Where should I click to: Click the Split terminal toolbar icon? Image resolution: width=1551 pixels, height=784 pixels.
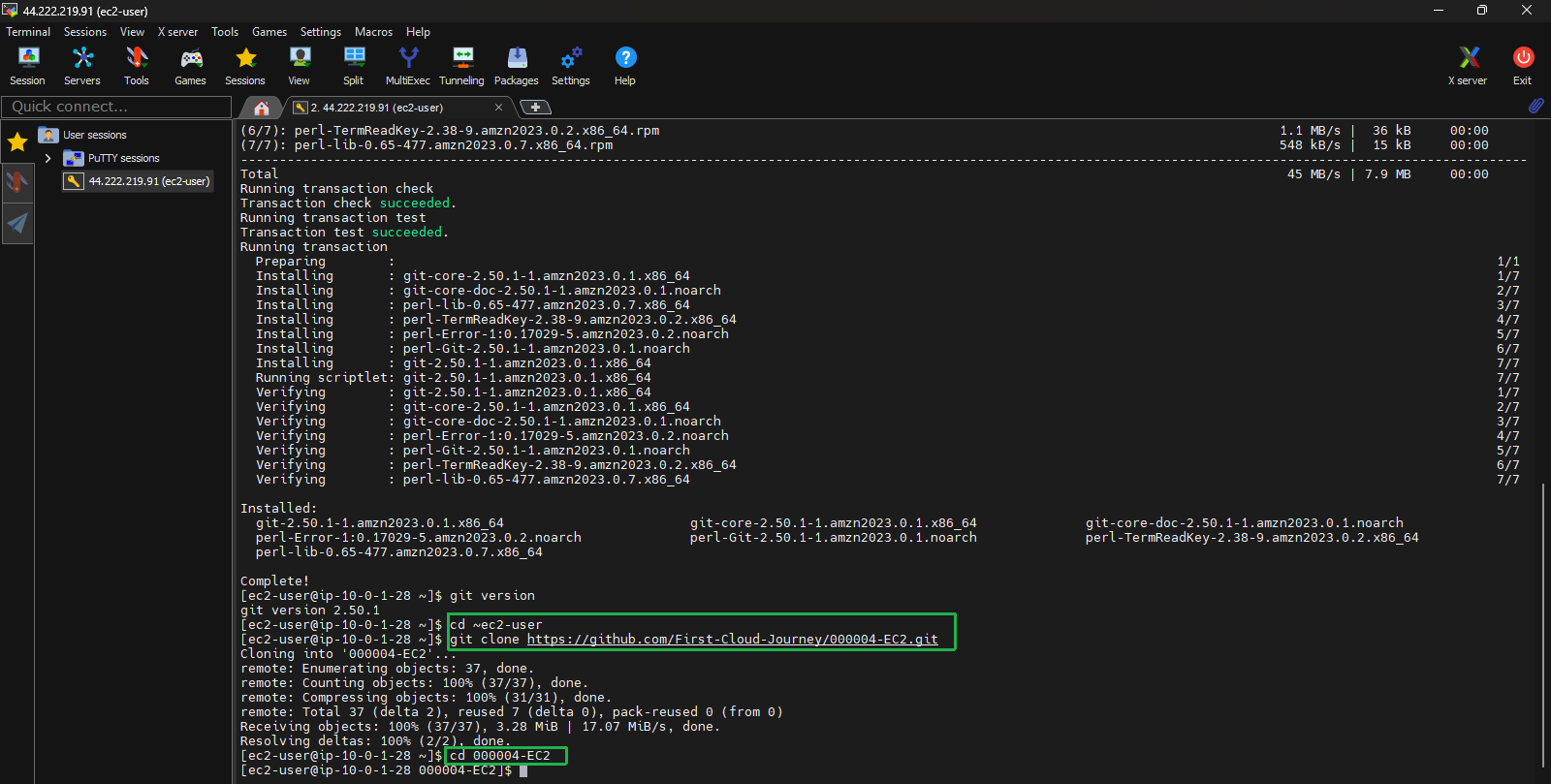(x=354, y=66)
